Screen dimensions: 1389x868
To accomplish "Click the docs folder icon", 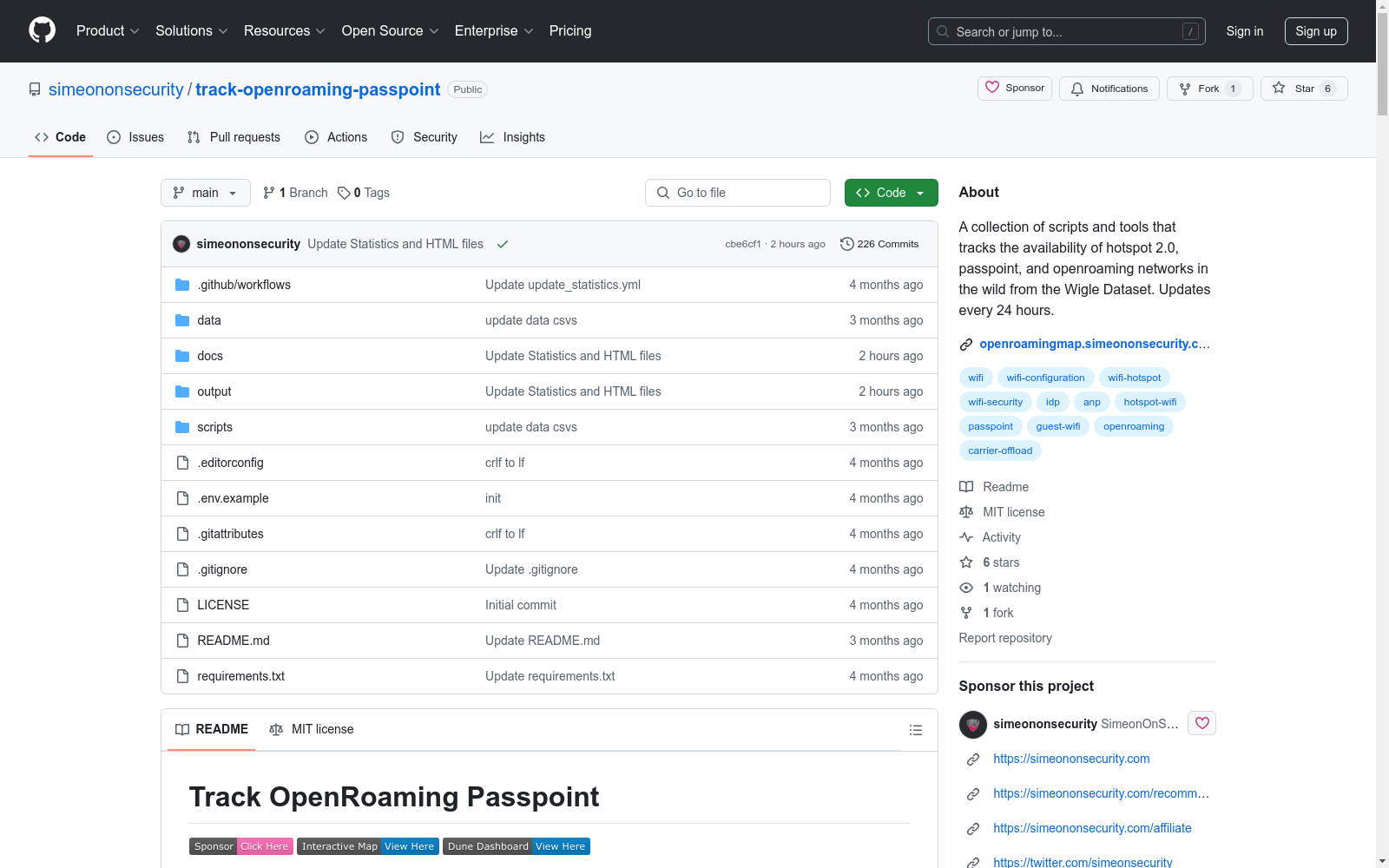I will tap(182, 356).
